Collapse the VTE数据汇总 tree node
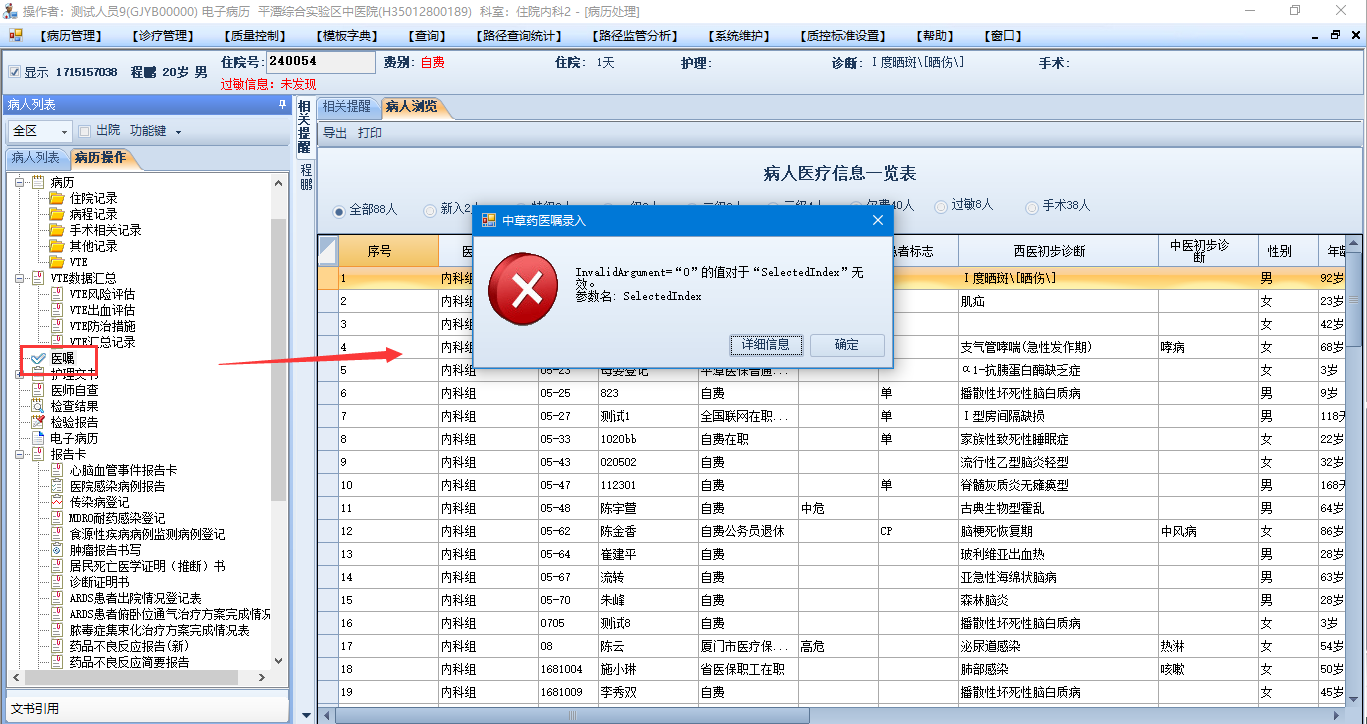Image resolution: width=1367 pixels, height=724 pixels. (19, 278)
